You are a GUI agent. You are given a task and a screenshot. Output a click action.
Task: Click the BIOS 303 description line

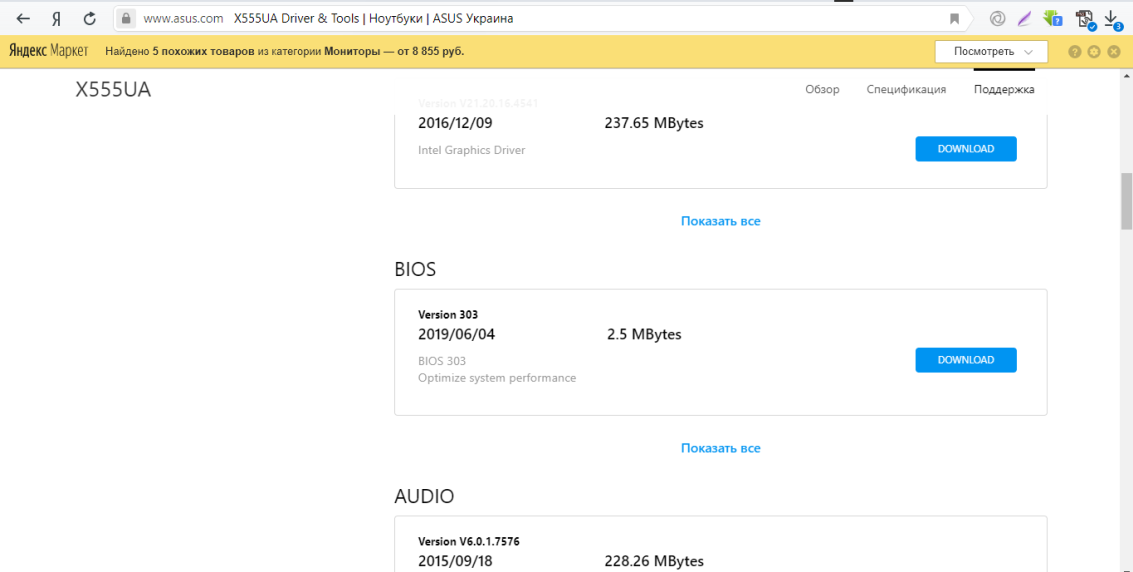coord(442,361)
